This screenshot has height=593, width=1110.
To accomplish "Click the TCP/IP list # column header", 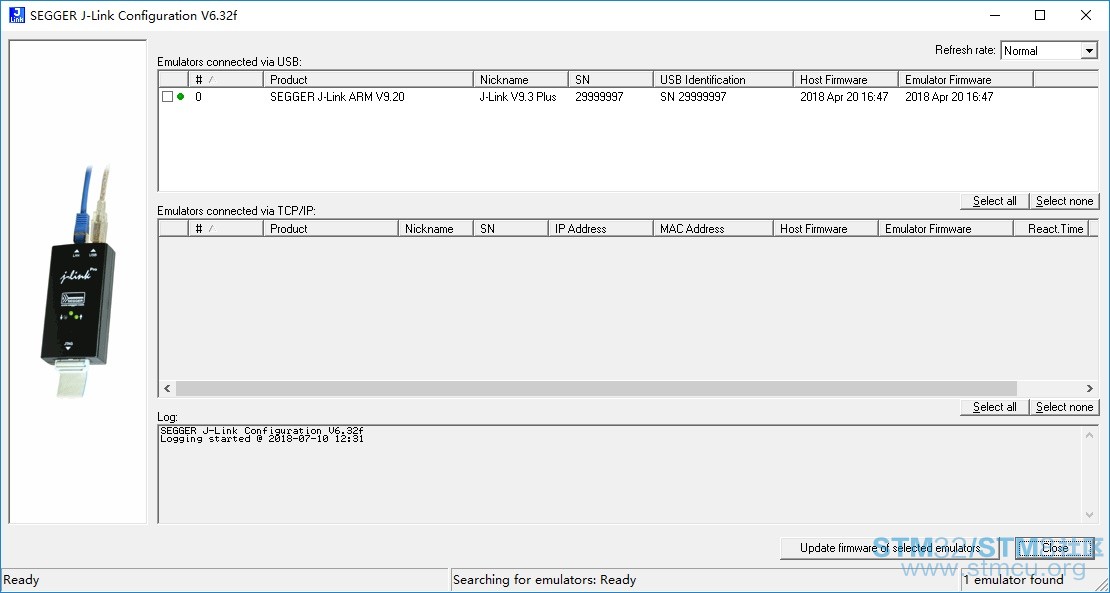I will [x=226, y=229].
